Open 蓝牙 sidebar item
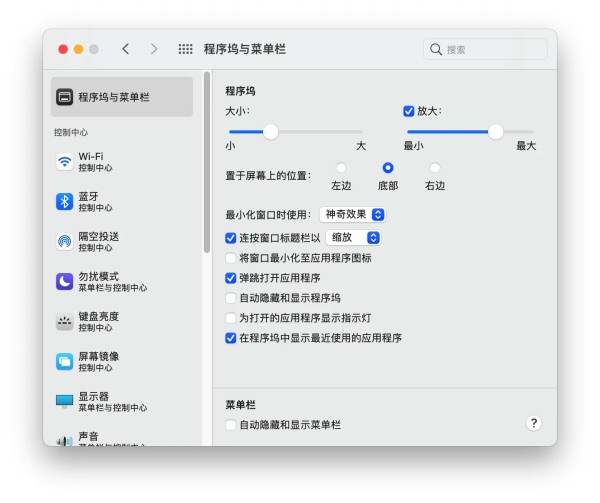 tap(124, 202)
